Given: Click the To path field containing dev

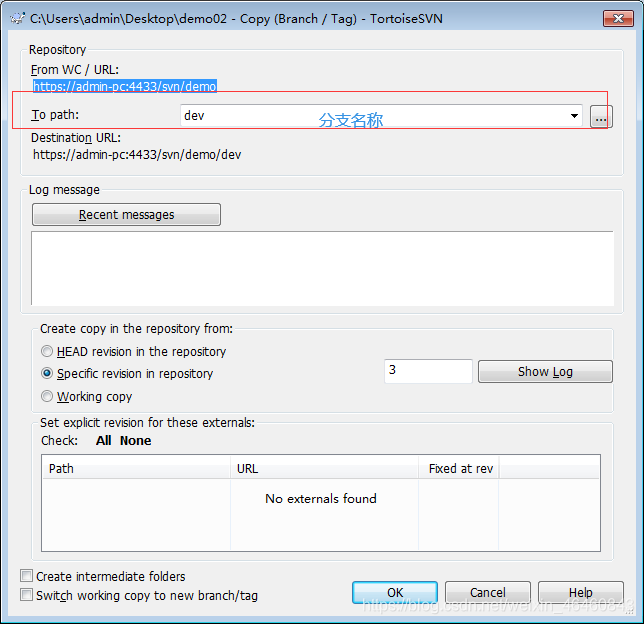Looking at the screenshot, I should pyautogui.click(x=381, y=116).
